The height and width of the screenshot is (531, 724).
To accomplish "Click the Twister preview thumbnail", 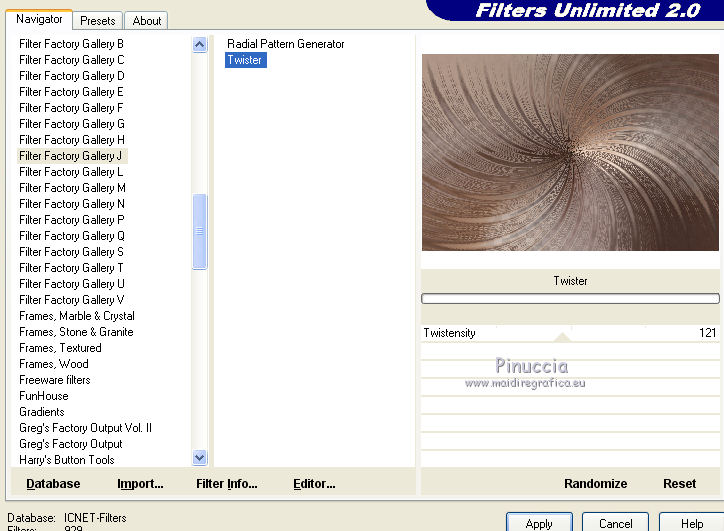I will pyautogui.click(x=570, y=152).
